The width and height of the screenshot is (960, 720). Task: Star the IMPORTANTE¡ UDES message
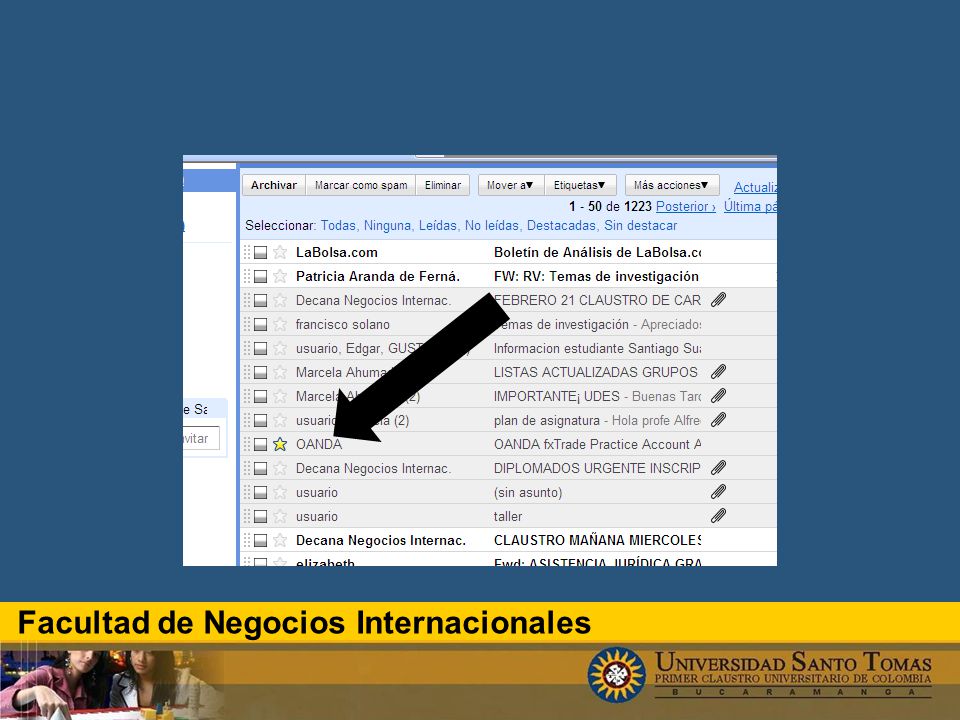pos(280,396)
